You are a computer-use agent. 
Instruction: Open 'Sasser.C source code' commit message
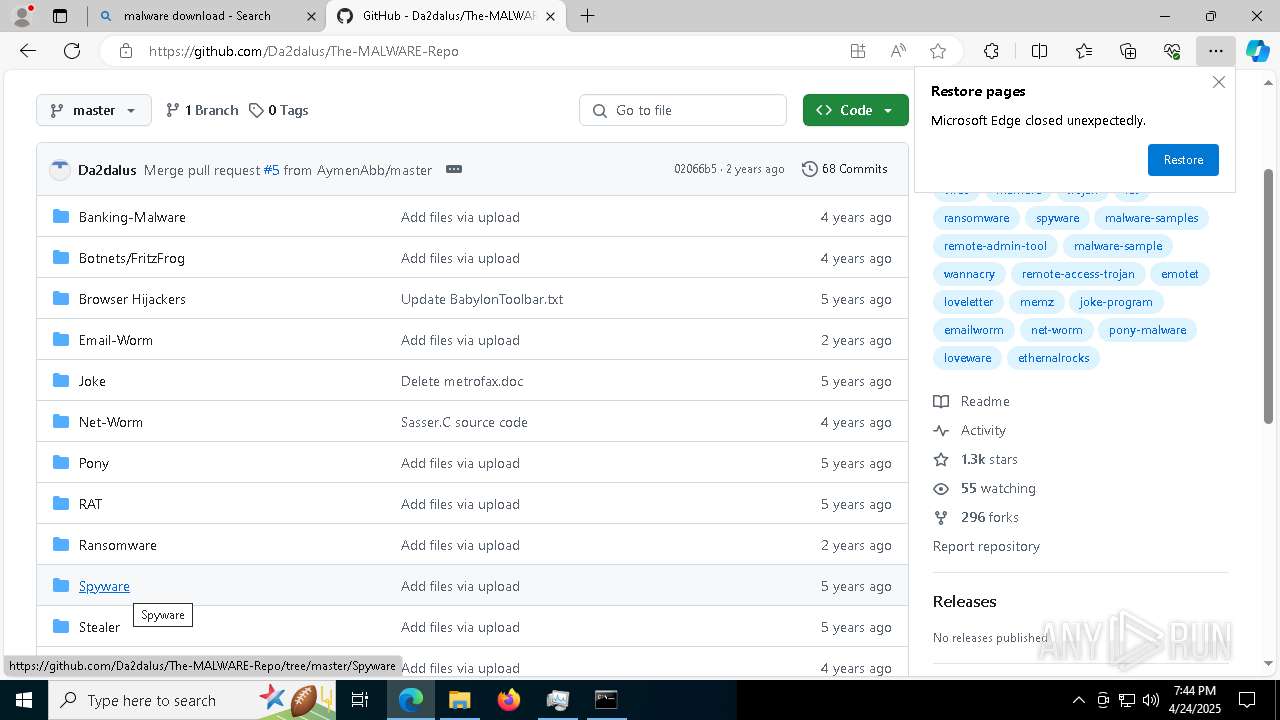point(464,422)
